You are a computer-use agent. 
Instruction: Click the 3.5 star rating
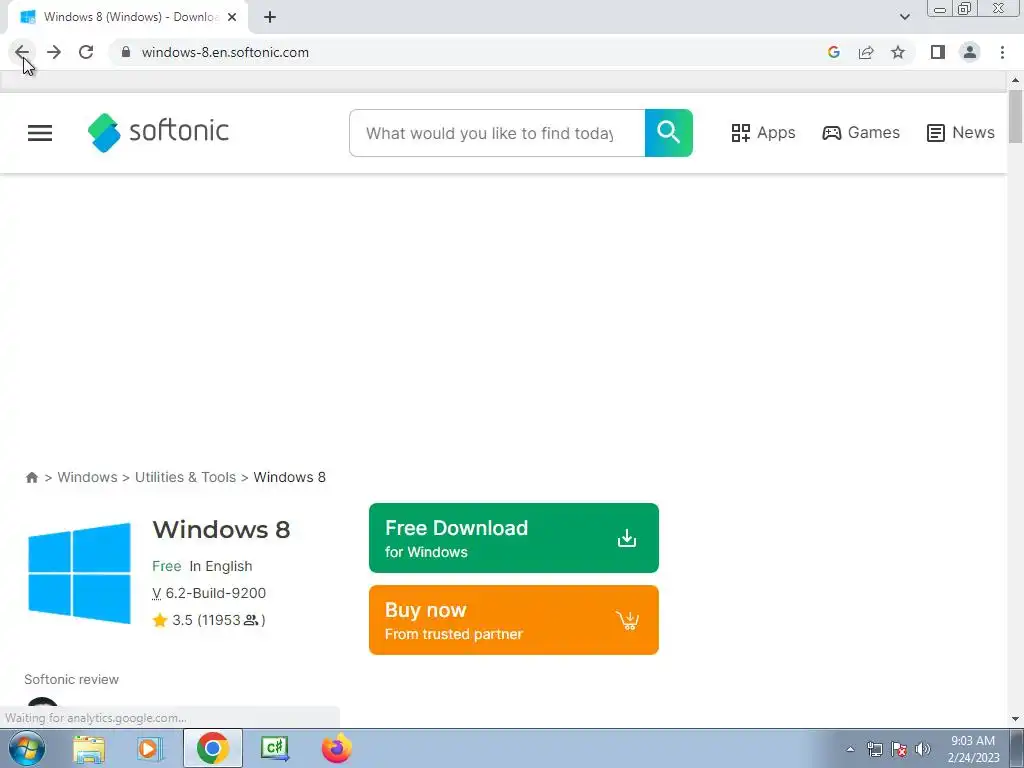click(x=208, y=620)
